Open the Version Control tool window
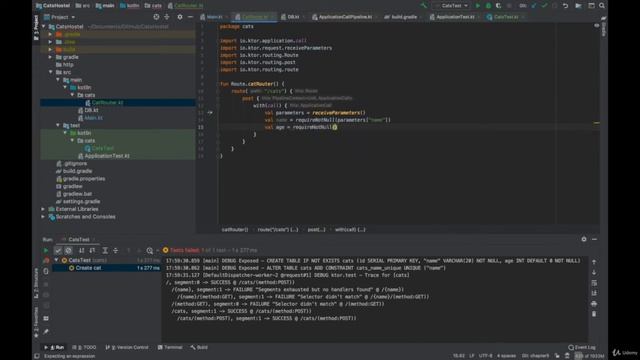Image resolution: width=640 pixels, height=360 pixels. pos(127,347)
